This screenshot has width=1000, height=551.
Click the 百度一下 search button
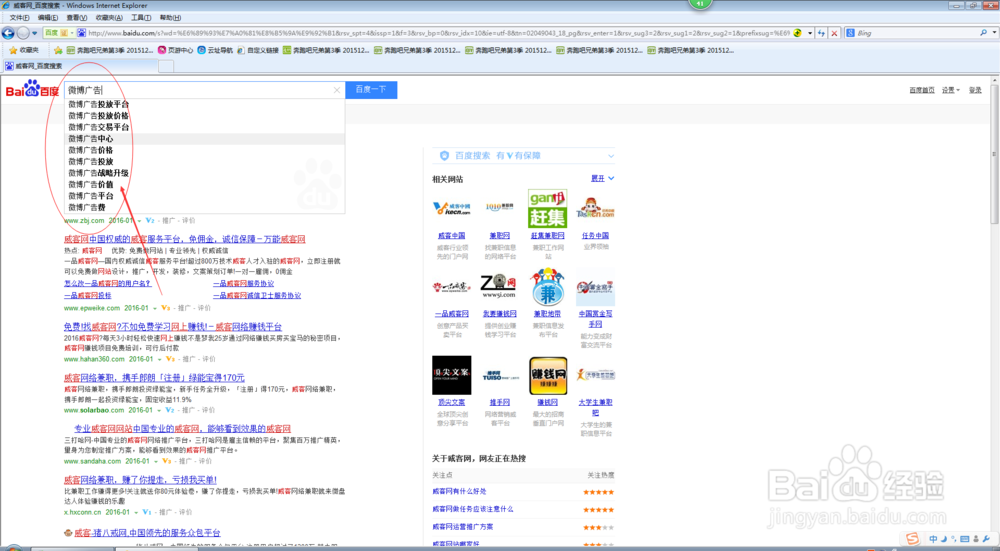(x=371, y=90)
